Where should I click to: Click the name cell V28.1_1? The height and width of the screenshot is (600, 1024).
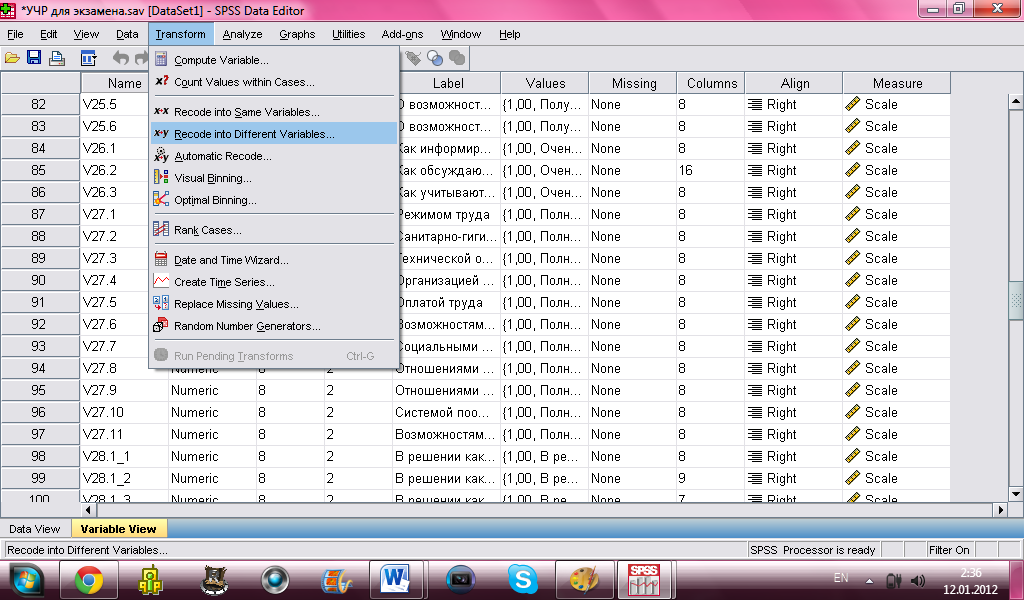pos(124,456)
